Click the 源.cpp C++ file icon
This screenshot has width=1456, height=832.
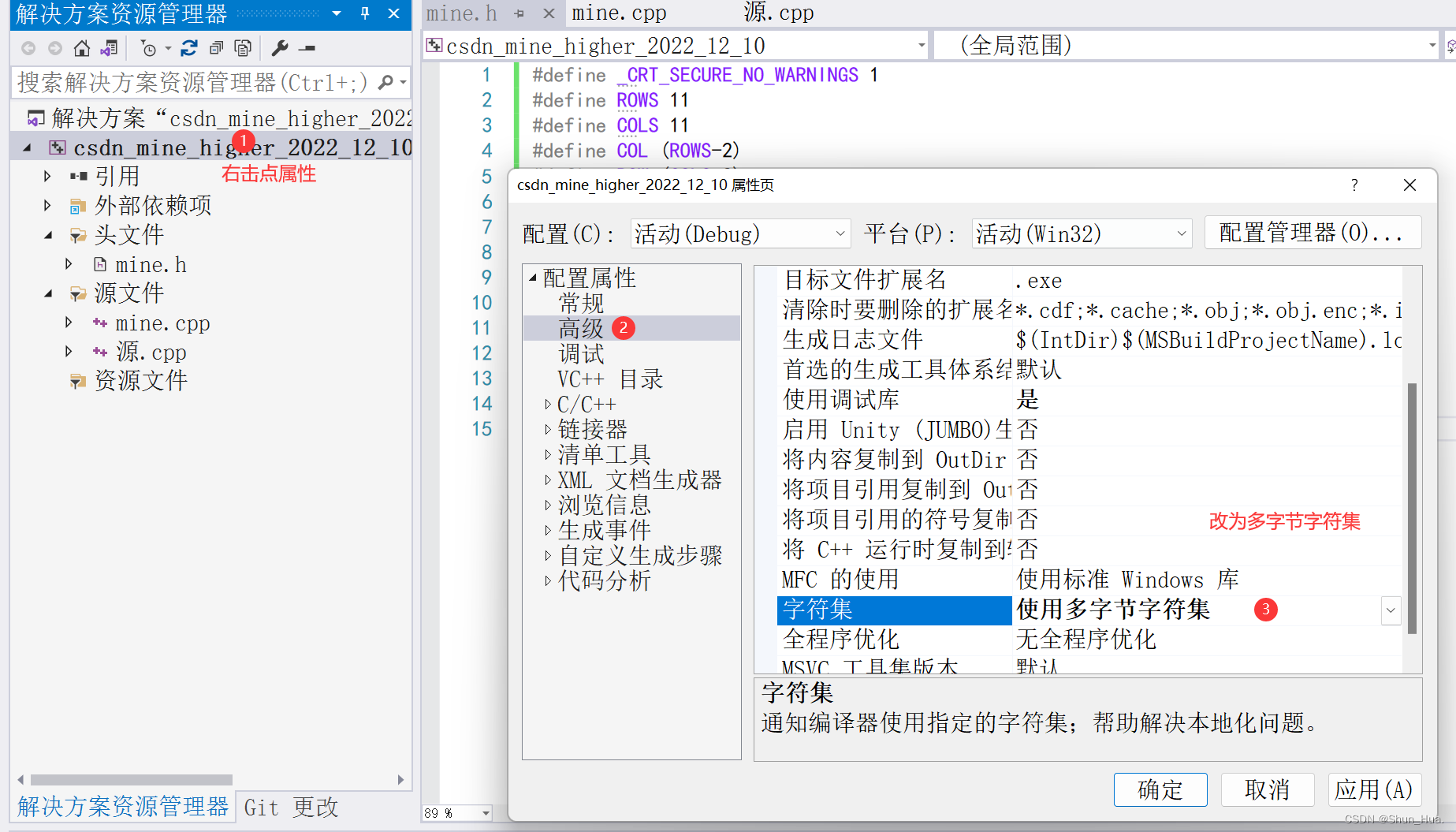(100, 352)
